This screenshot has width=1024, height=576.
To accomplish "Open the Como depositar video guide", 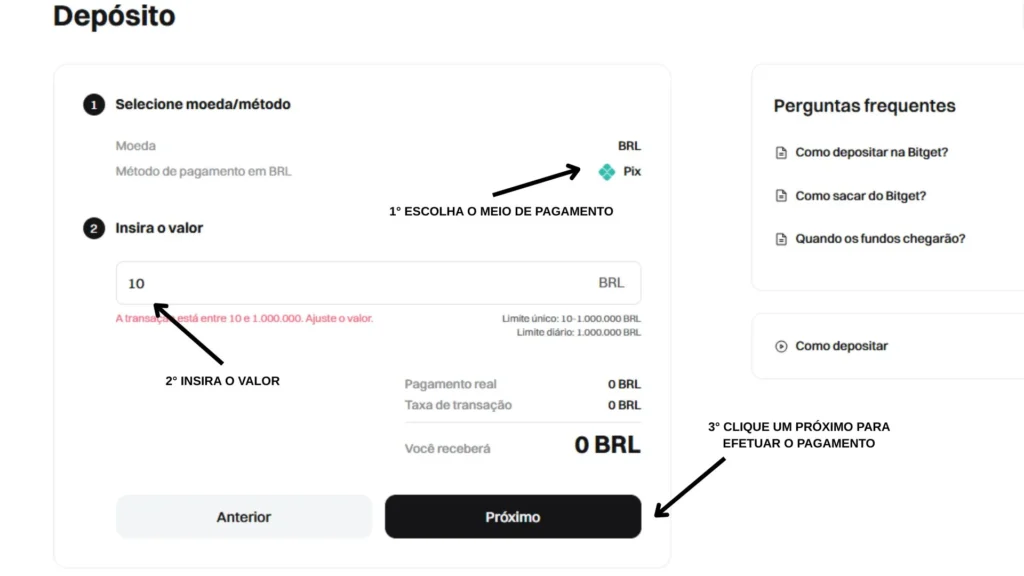I will coord(841,346).
